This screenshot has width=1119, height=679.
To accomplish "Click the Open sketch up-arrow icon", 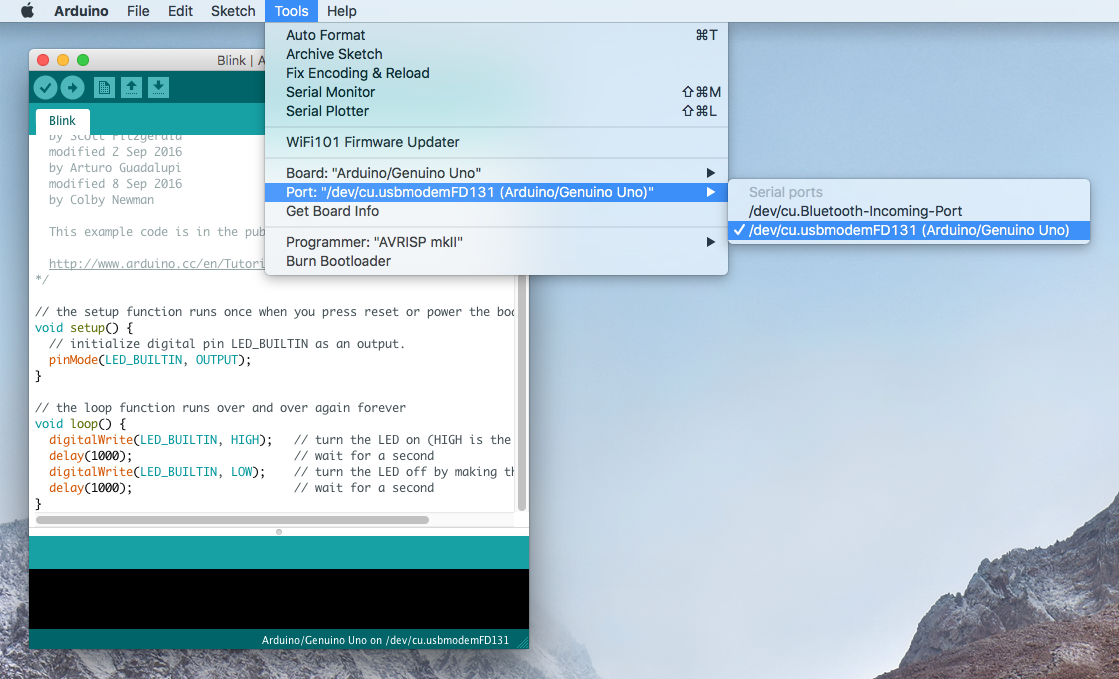I will 131,87.
